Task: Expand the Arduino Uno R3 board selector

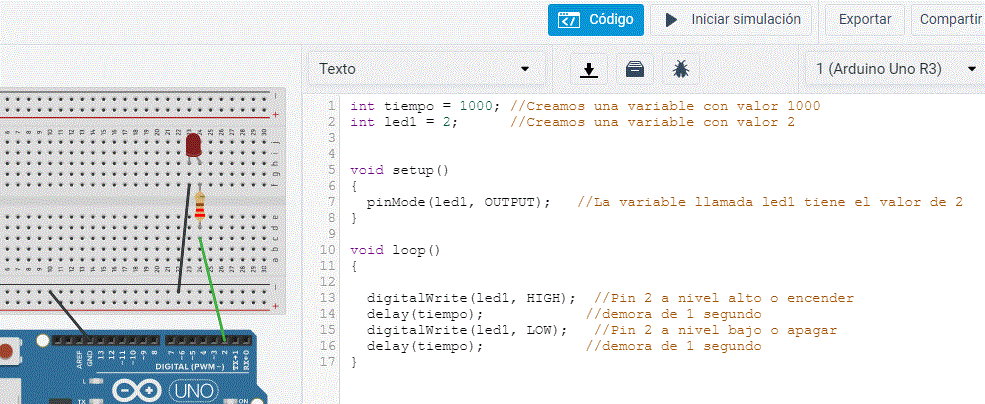Action: 895,69
